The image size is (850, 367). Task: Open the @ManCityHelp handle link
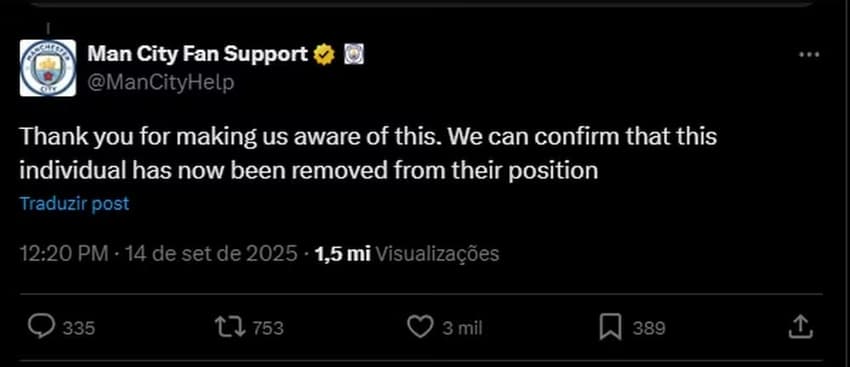point(160,83)
